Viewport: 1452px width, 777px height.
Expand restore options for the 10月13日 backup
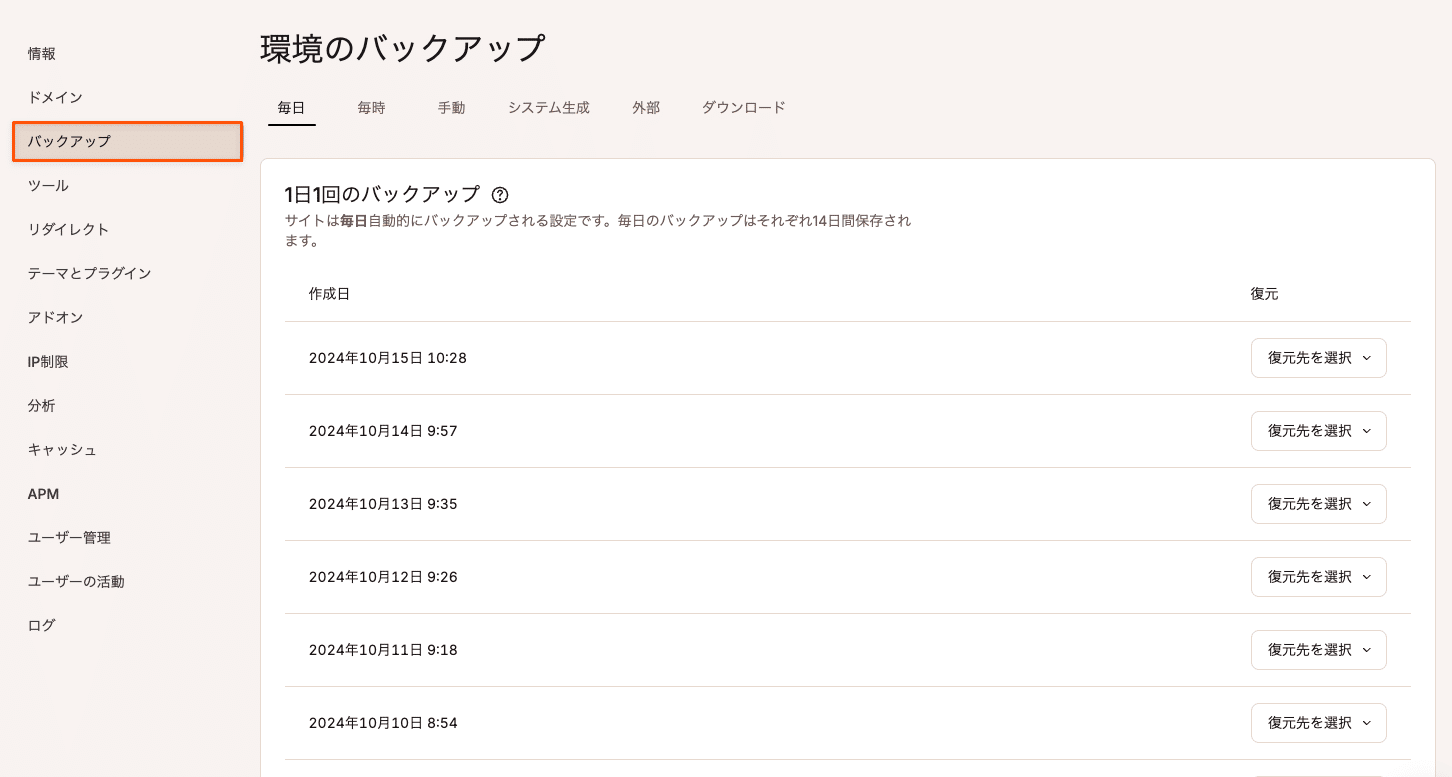(x=1318, y=503)
